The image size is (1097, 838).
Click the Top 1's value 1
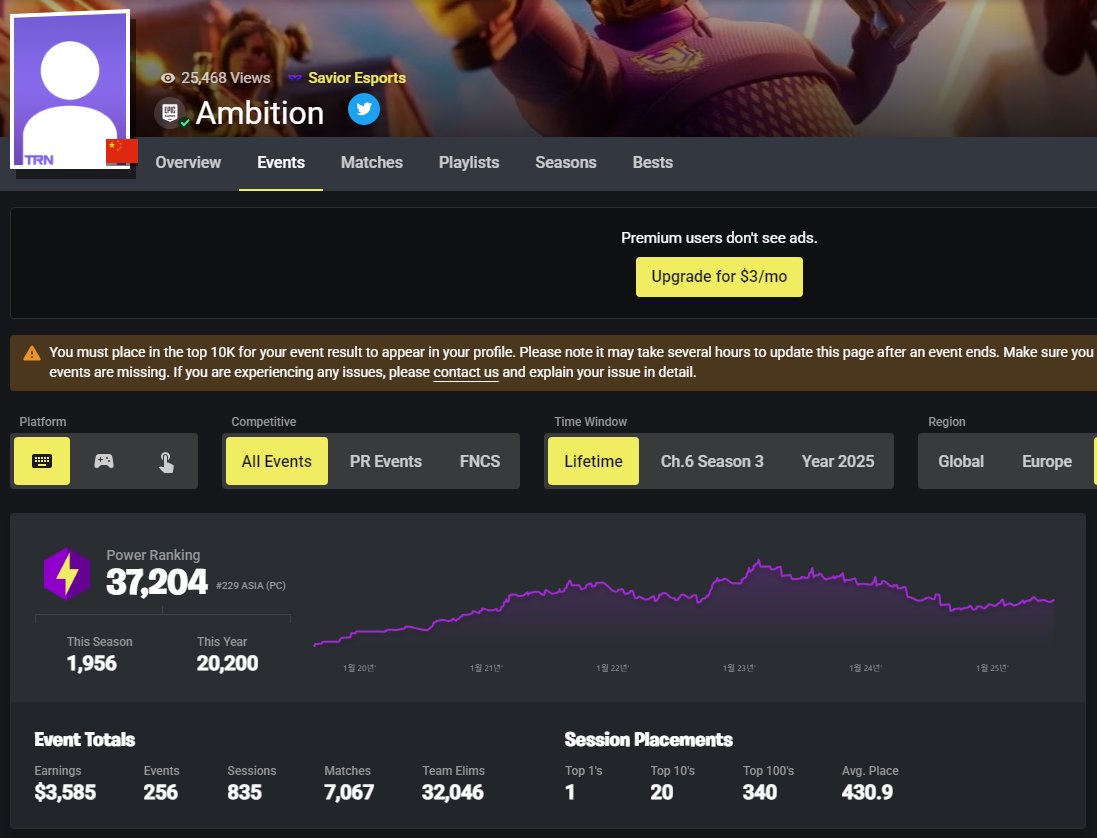click(x=570, y=793)
